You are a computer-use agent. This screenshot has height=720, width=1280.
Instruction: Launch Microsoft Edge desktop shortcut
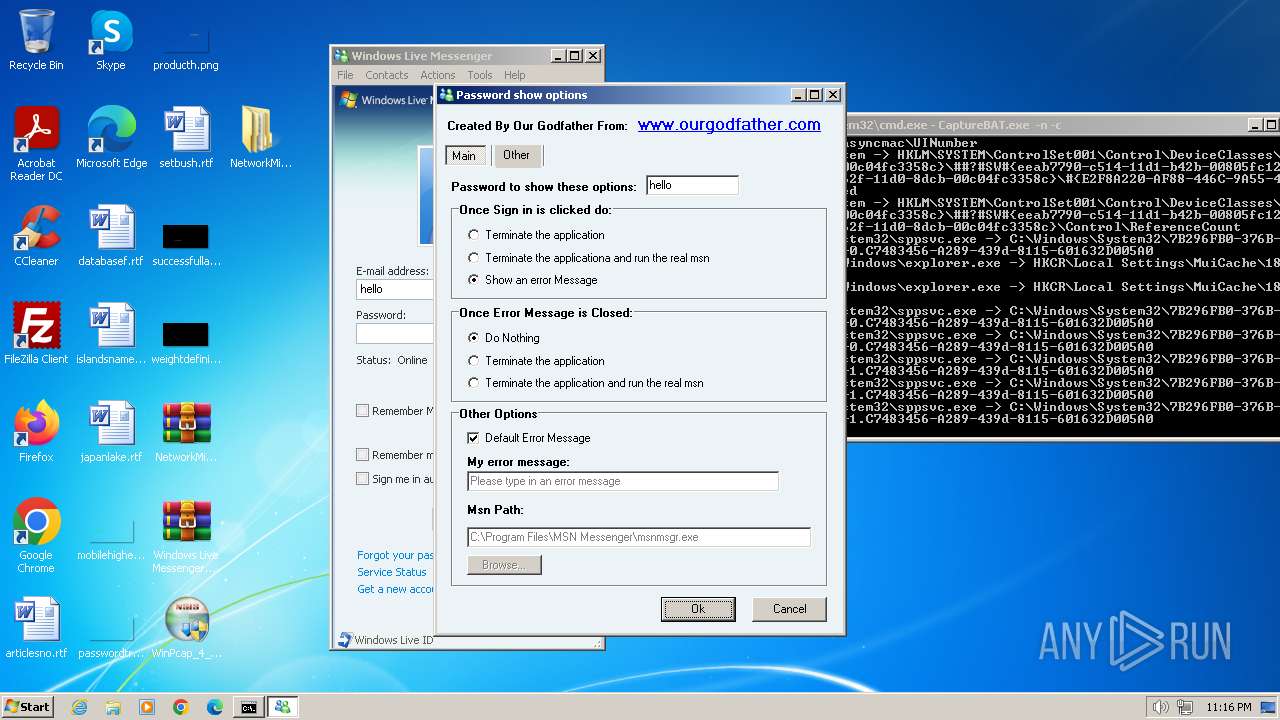111,138
